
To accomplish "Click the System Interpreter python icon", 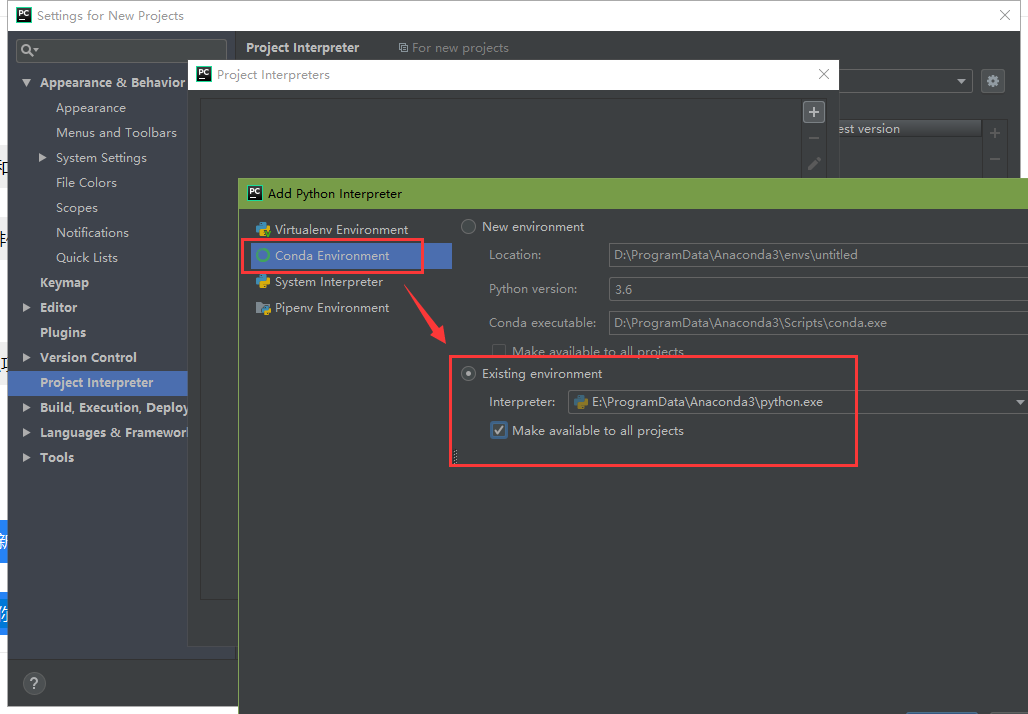I will pos(263,282).
